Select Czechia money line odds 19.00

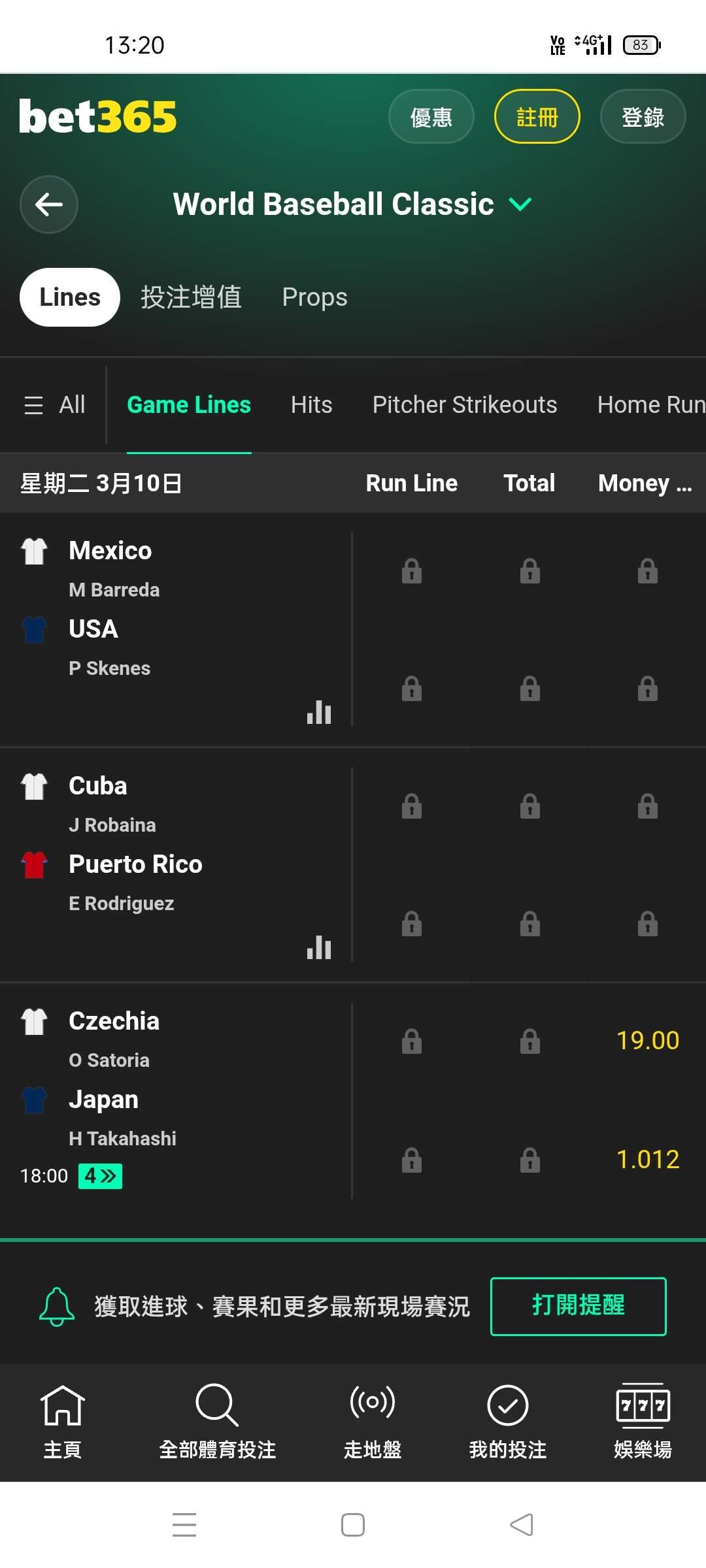(x=647, y=1041)
